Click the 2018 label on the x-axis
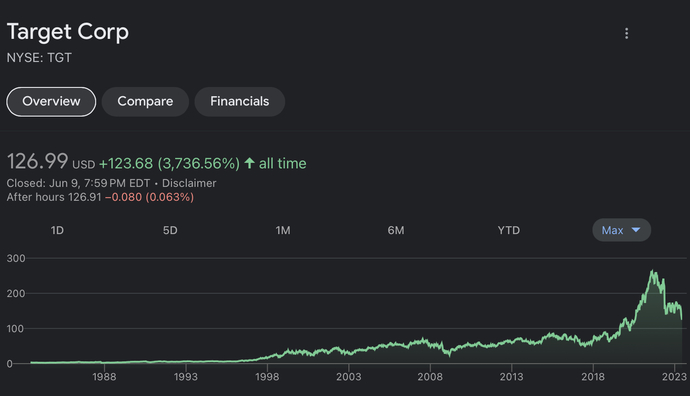The image size is (690, 396). 593,377
